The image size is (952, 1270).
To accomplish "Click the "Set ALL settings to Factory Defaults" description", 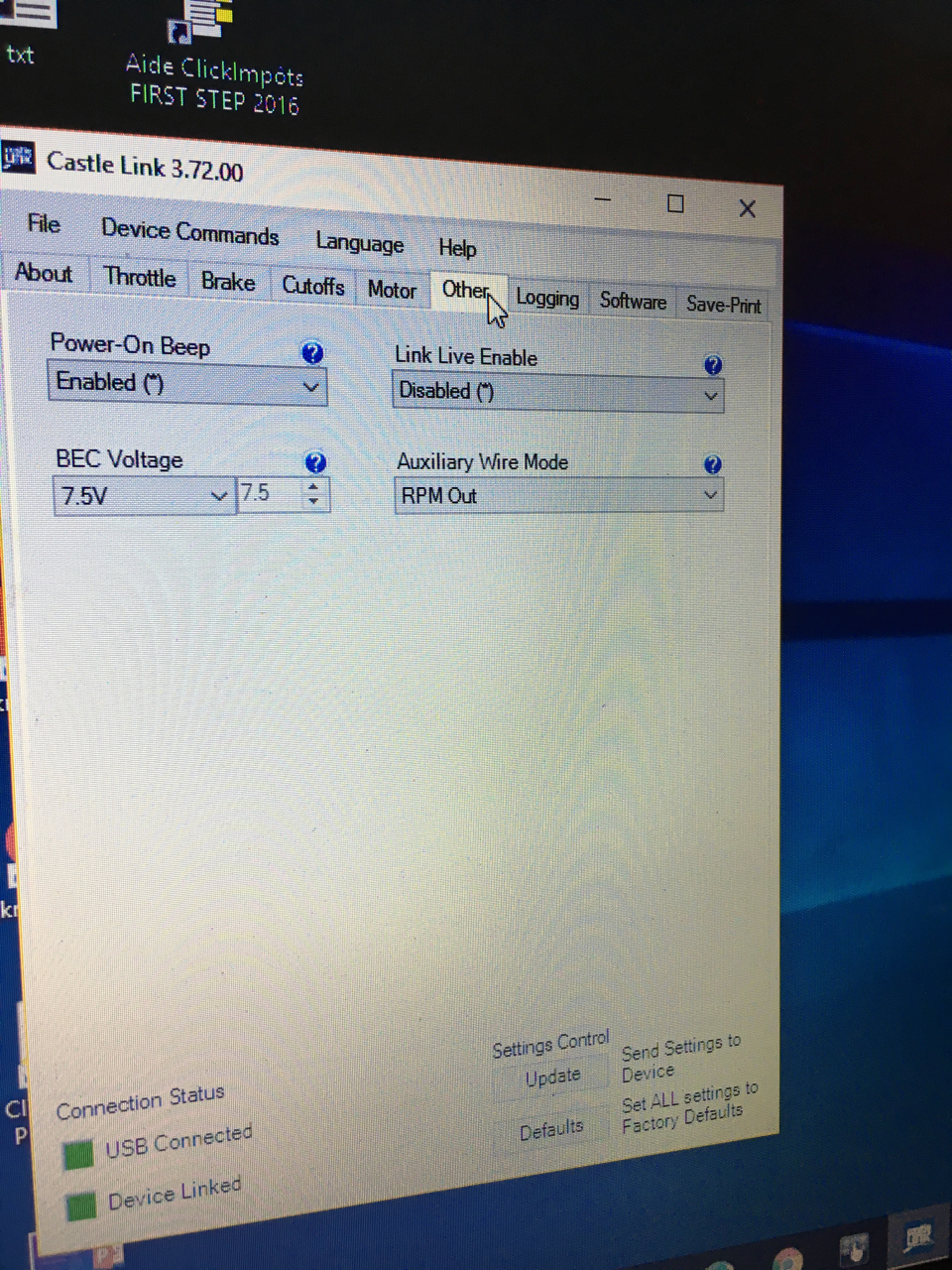I will coord(690,1107).
